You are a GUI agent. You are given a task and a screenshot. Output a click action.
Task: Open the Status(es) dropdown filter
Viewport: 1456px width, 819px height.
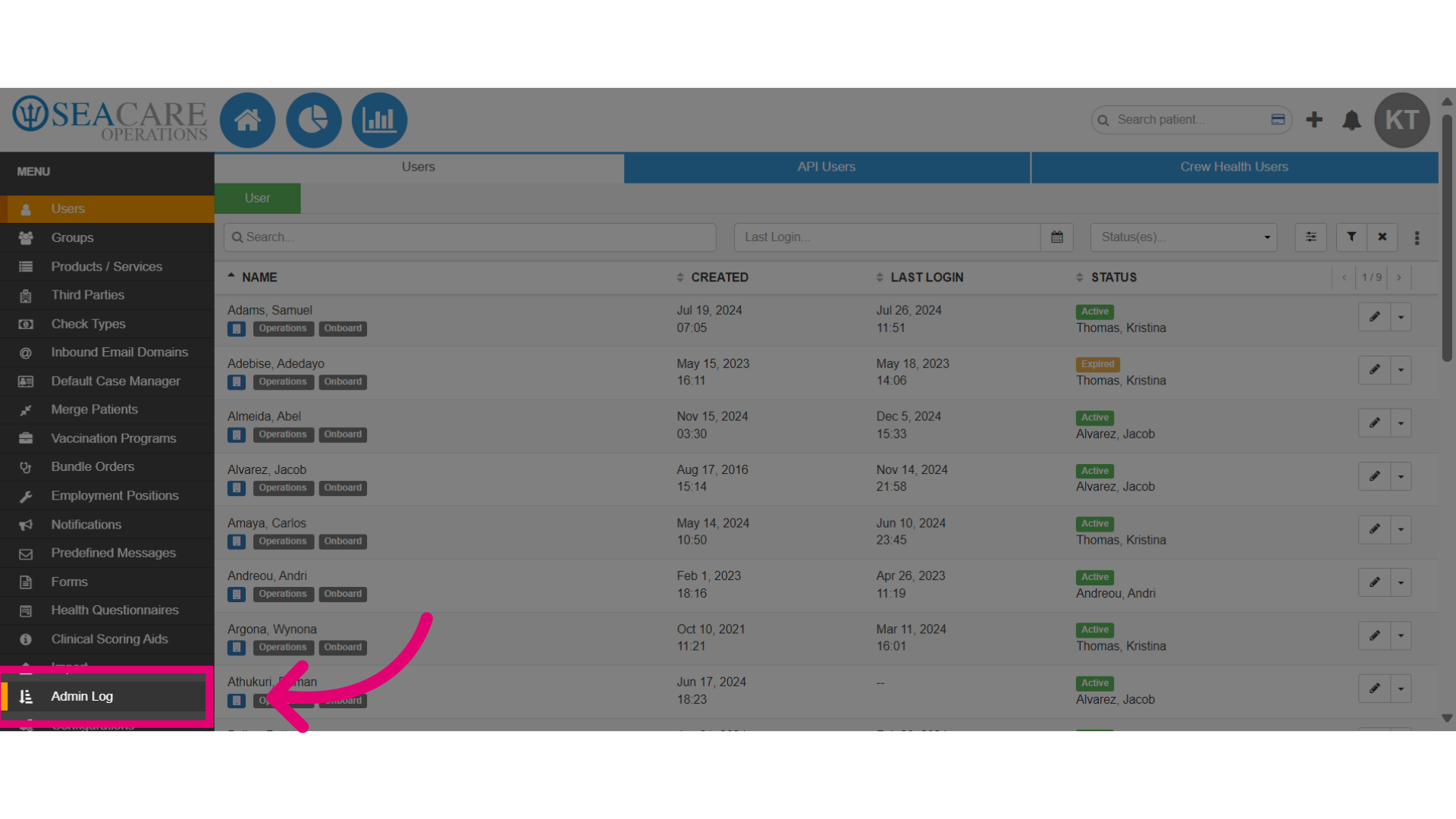click(1184, 237)
